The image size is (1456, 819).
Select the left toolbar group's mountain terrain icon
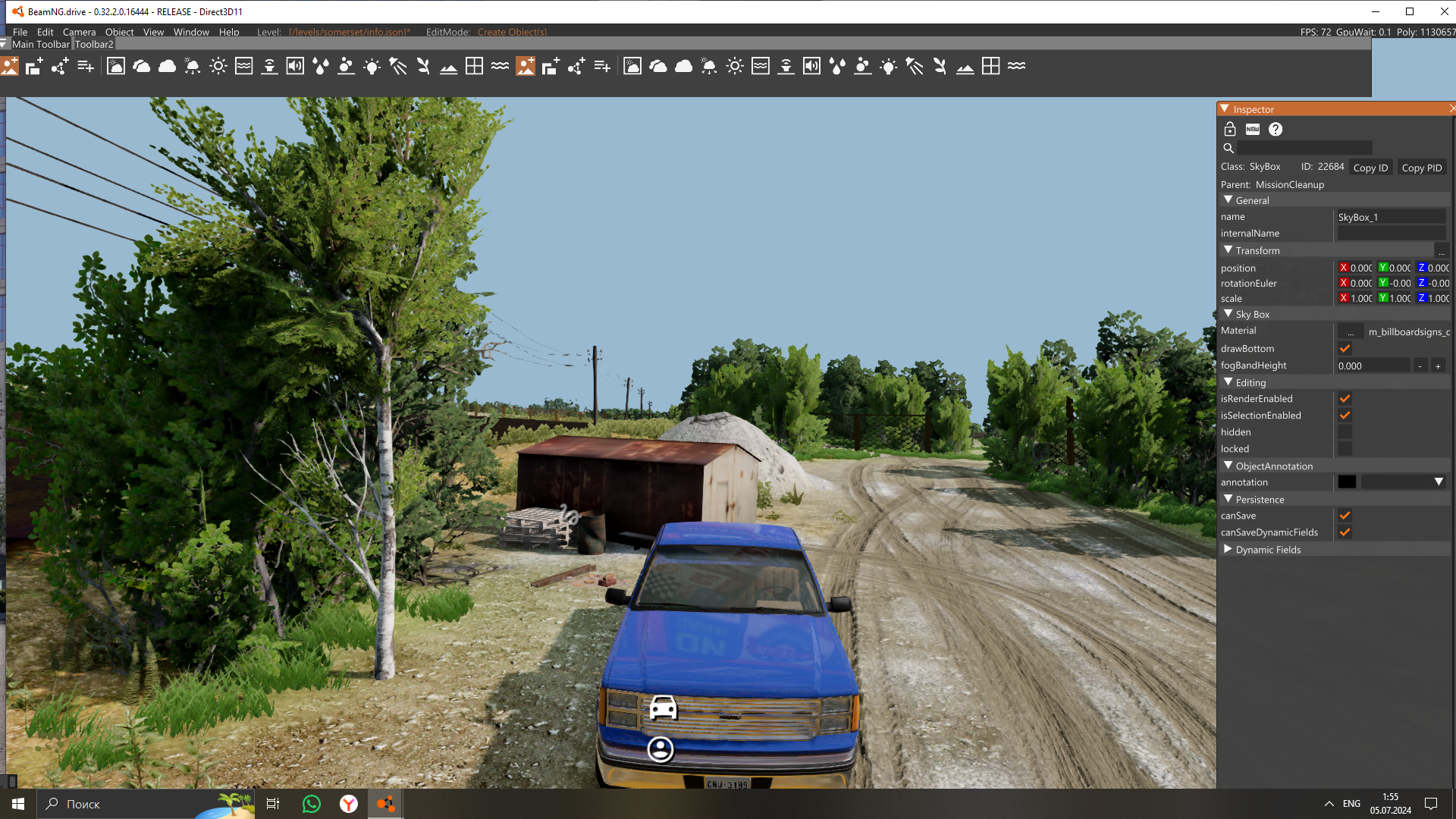[449, 67]
